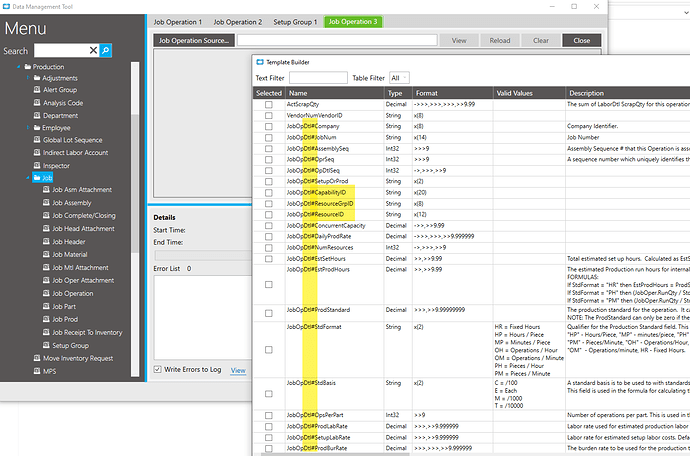Viewport: 690px width, 456px height.
Task: Focus the Text Filter input field
Action: pos(318,78)
